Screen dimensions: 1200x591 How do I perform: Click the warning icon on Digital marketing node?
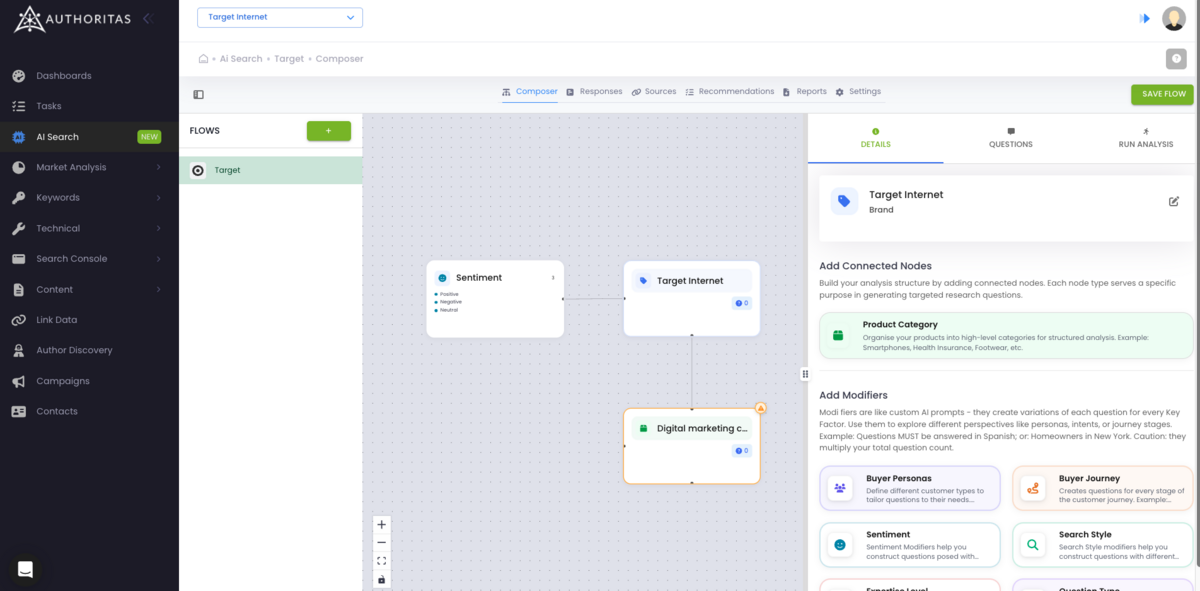(760, 408)
